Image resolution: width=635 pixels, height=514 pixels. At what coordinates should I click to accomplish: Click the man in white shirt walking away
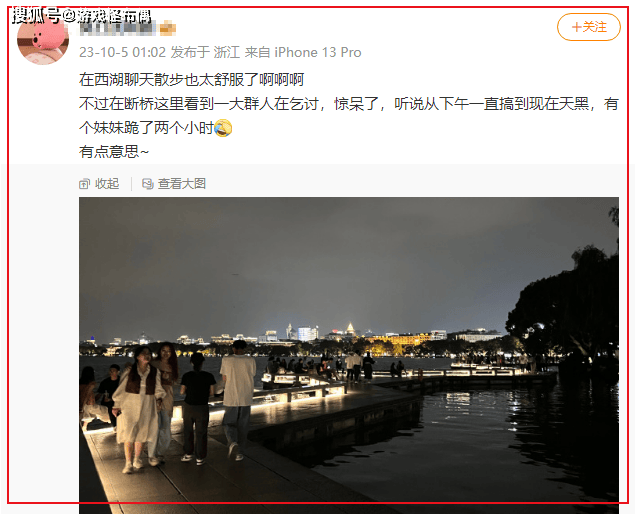[x=237, y=400]
